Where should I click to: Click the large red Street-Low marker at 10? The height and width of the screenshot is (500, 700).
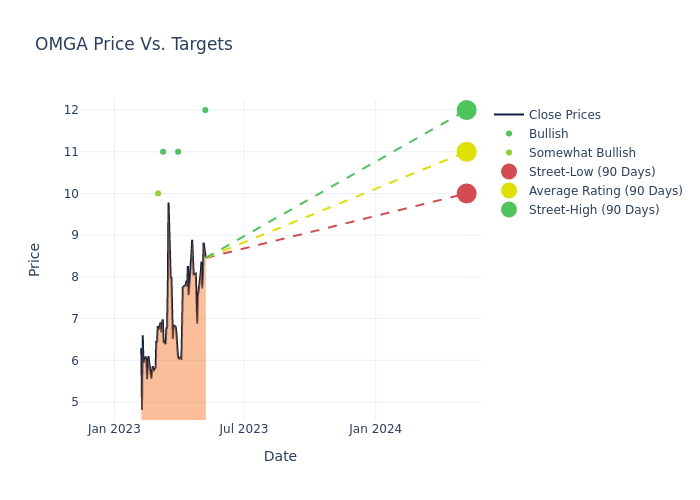(466, 193)
